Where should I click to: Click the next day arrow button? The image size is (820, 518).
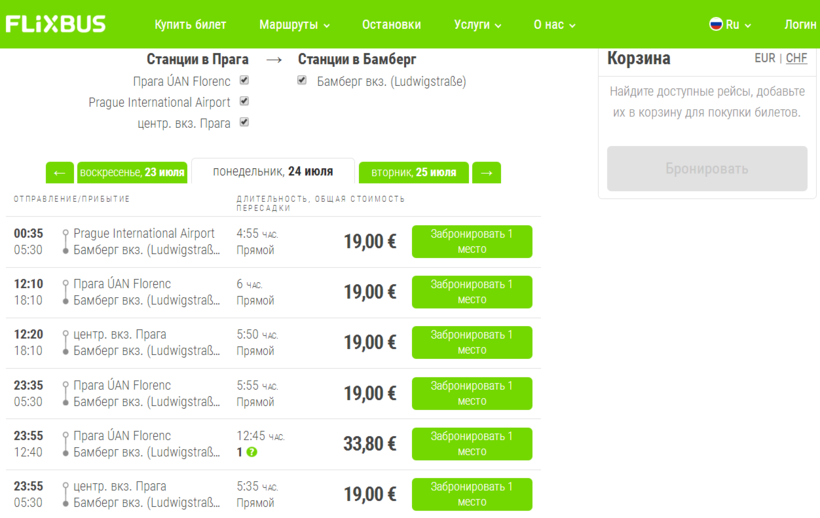coord(486,173)
